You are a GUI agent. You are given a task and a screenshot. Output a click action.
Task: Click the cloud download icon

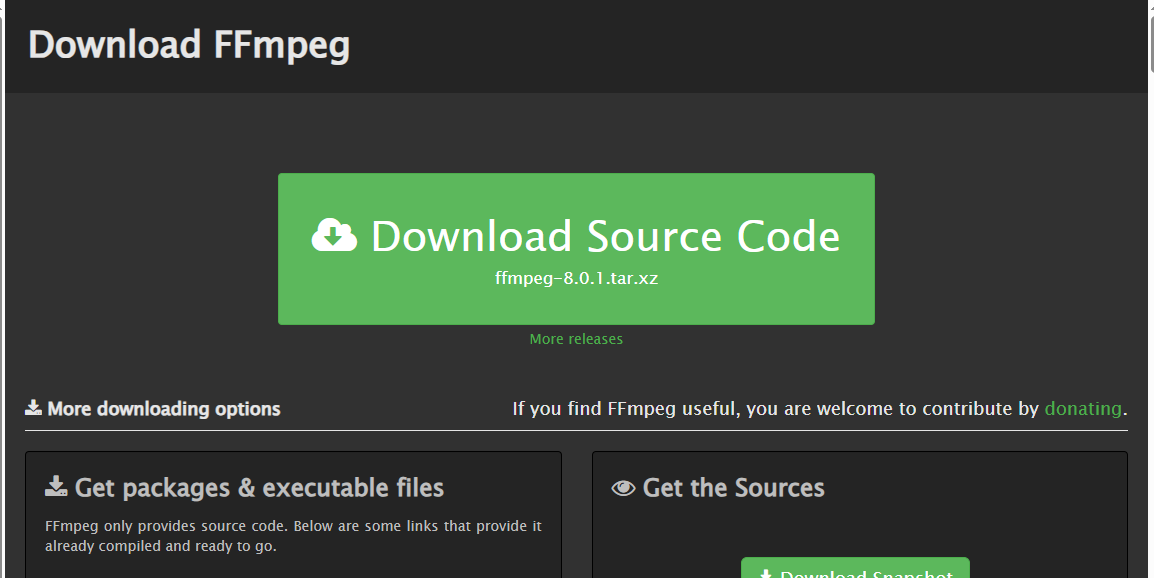(334, 236)
